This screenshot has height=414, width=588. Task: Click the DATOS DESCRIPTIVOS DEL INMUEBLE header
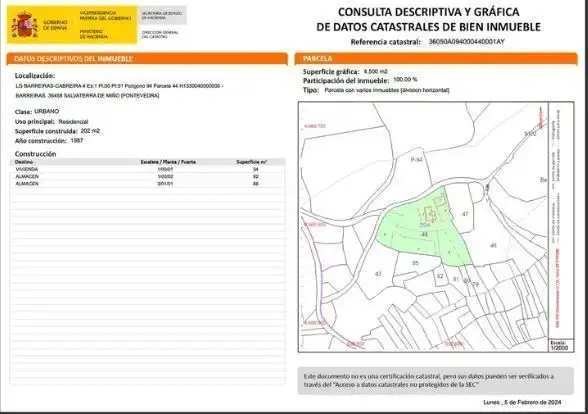[147, 59]
